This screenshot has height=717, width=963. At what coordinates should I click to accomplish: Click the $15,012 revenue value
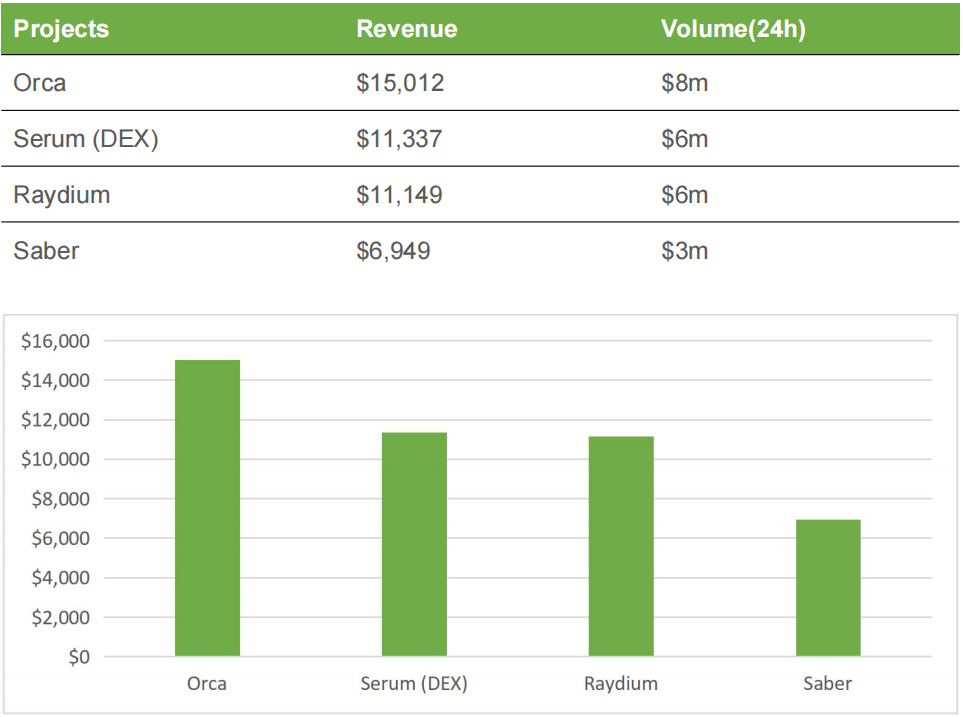click(x=400, y=83)
